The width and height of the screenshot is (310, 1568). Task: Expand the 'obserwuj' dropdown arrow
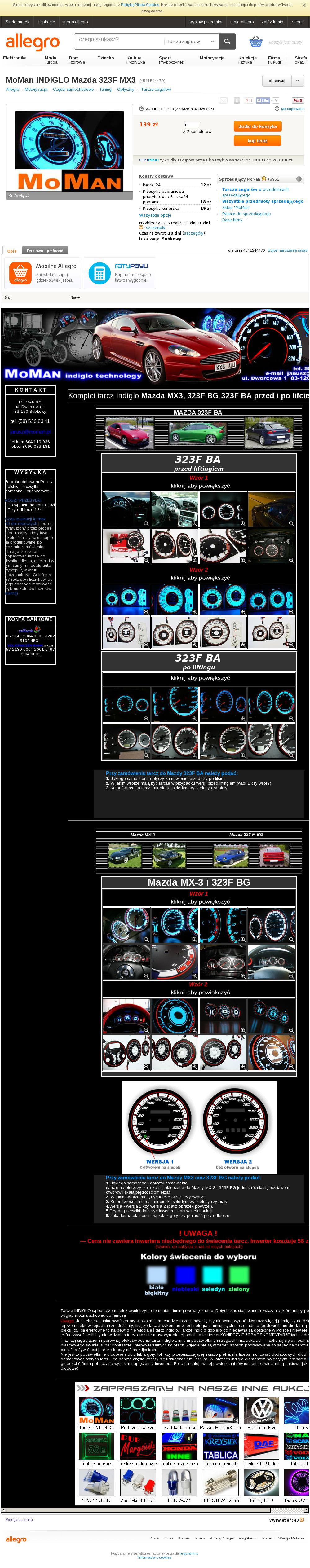298,80
